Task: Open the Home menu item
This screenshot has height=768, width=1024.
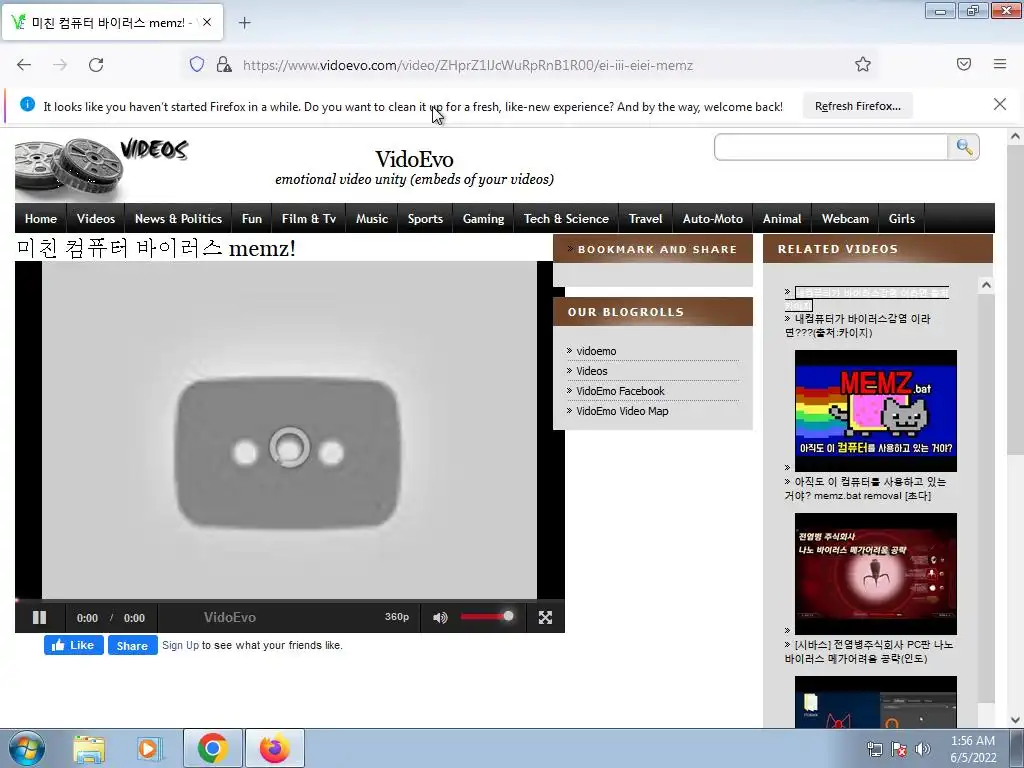Action: coord(40,219)
